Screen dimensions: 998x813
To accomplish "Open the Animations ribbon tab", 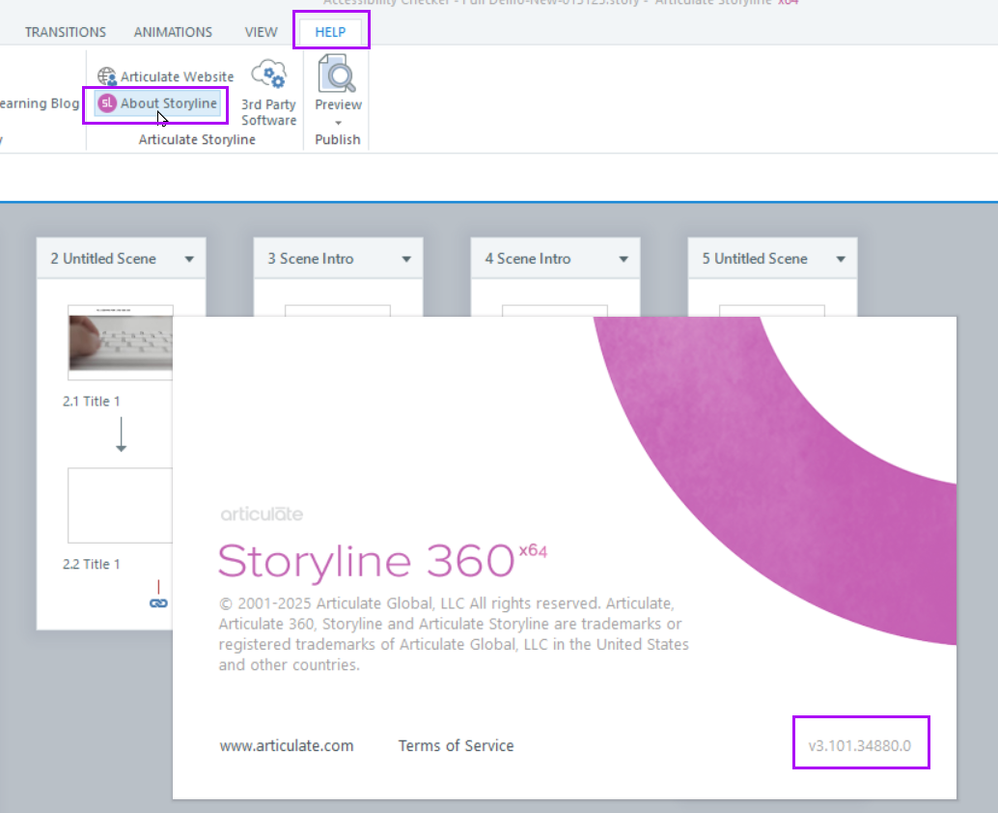I will pyautogui.click(x=173, y=32).
